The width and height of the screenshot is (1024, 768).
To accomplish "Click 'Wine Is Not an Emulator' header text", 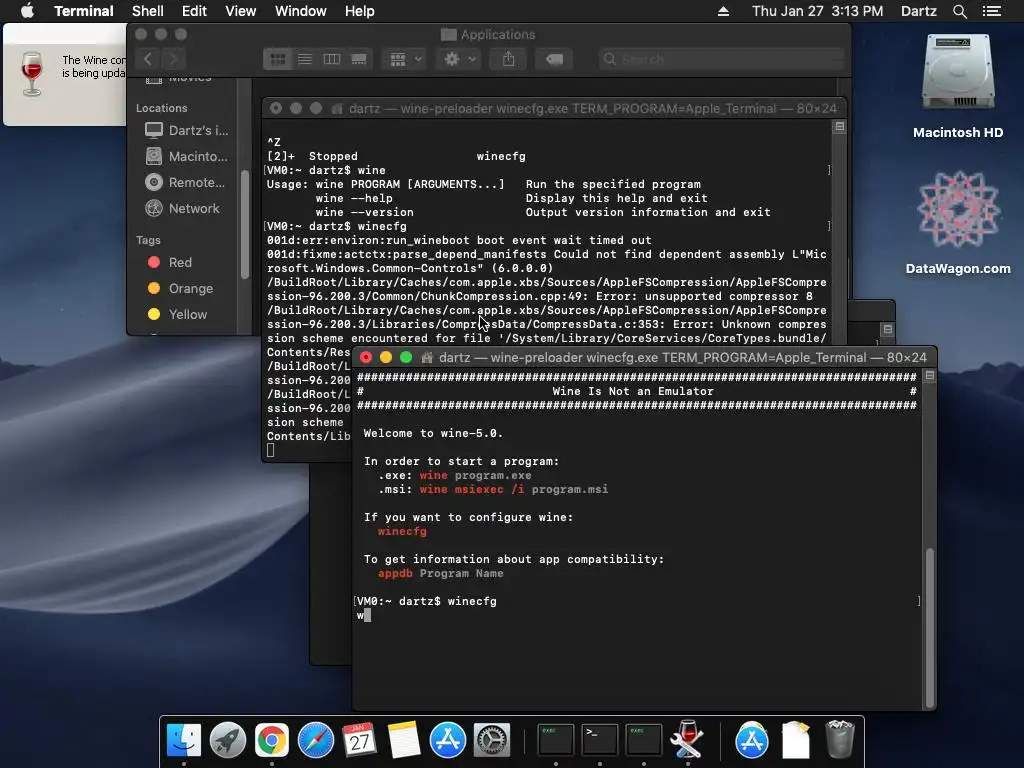I will [633, 391].
